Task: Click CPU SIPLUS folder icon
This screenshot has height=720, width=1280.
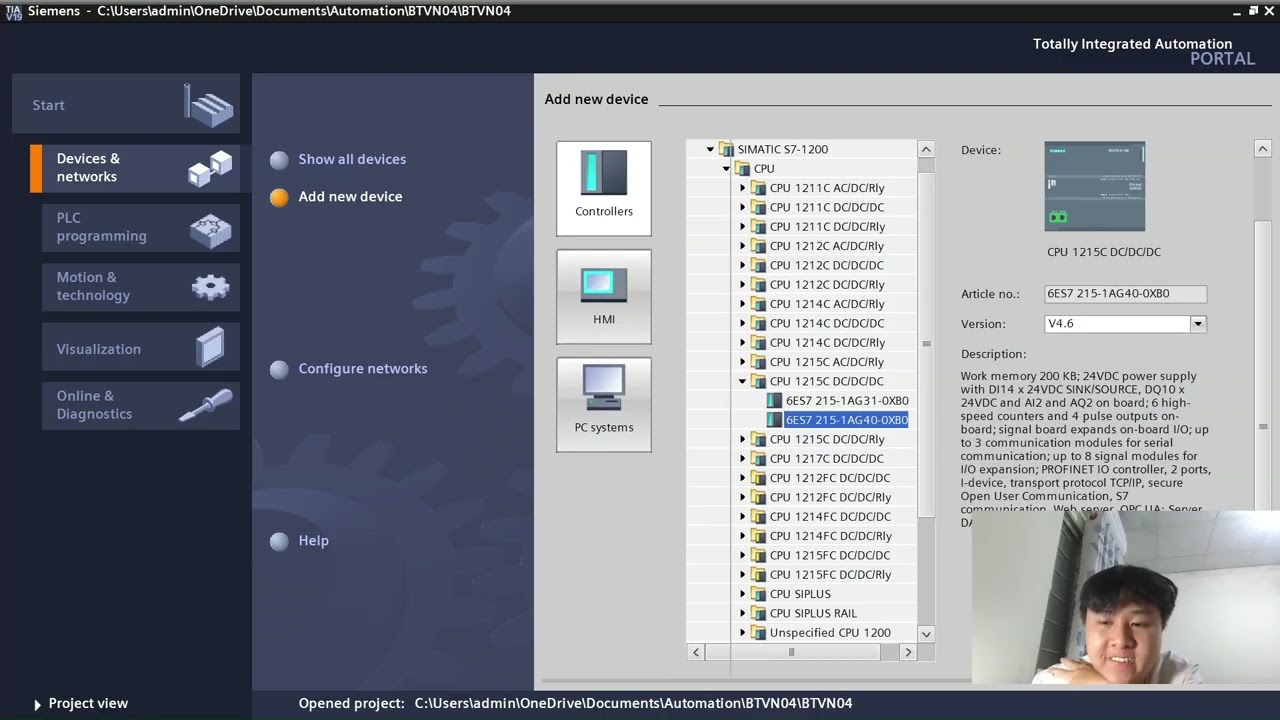Action: pyautogui.click(x=758, y=594)
